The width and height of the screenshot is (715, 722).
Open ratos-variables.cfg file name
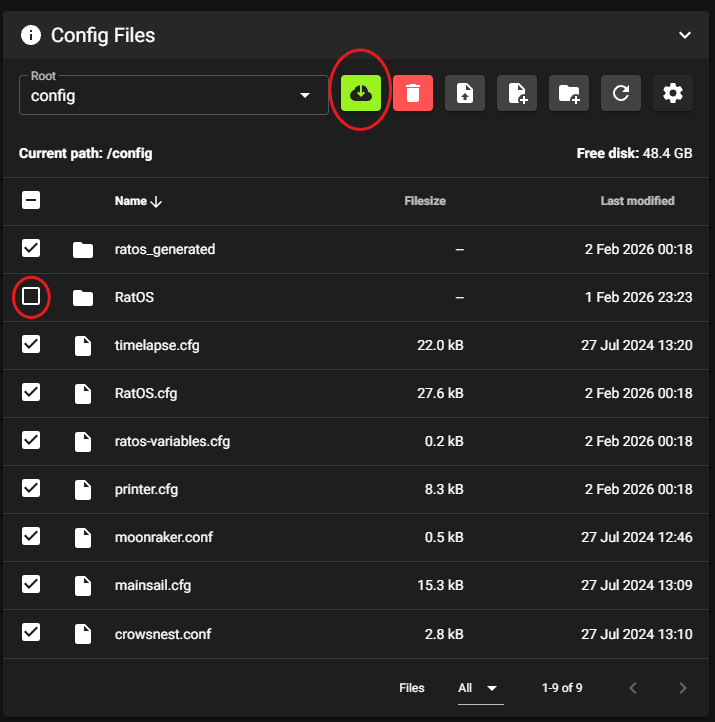[x=172, y=441]
